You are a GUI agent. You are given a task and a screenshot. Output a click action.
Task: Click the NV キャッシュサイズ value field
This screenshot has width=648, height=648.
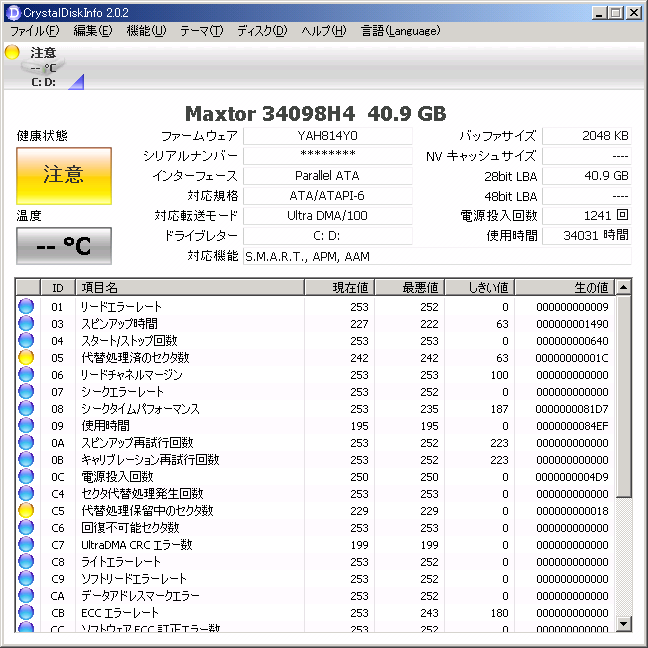[587, 156]
